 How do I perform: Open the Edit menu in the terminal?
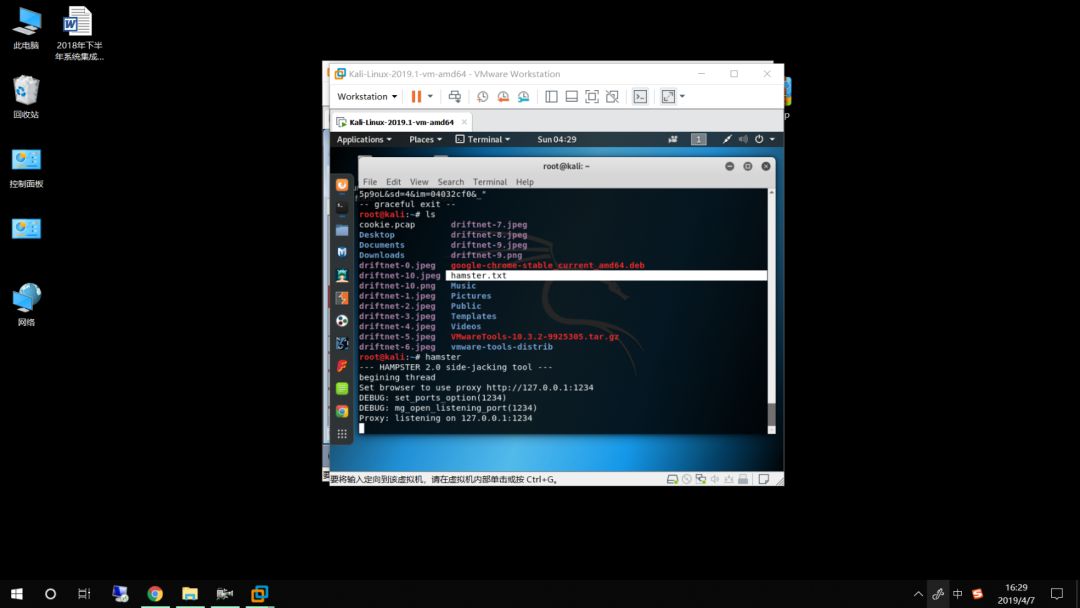[393, 182]
